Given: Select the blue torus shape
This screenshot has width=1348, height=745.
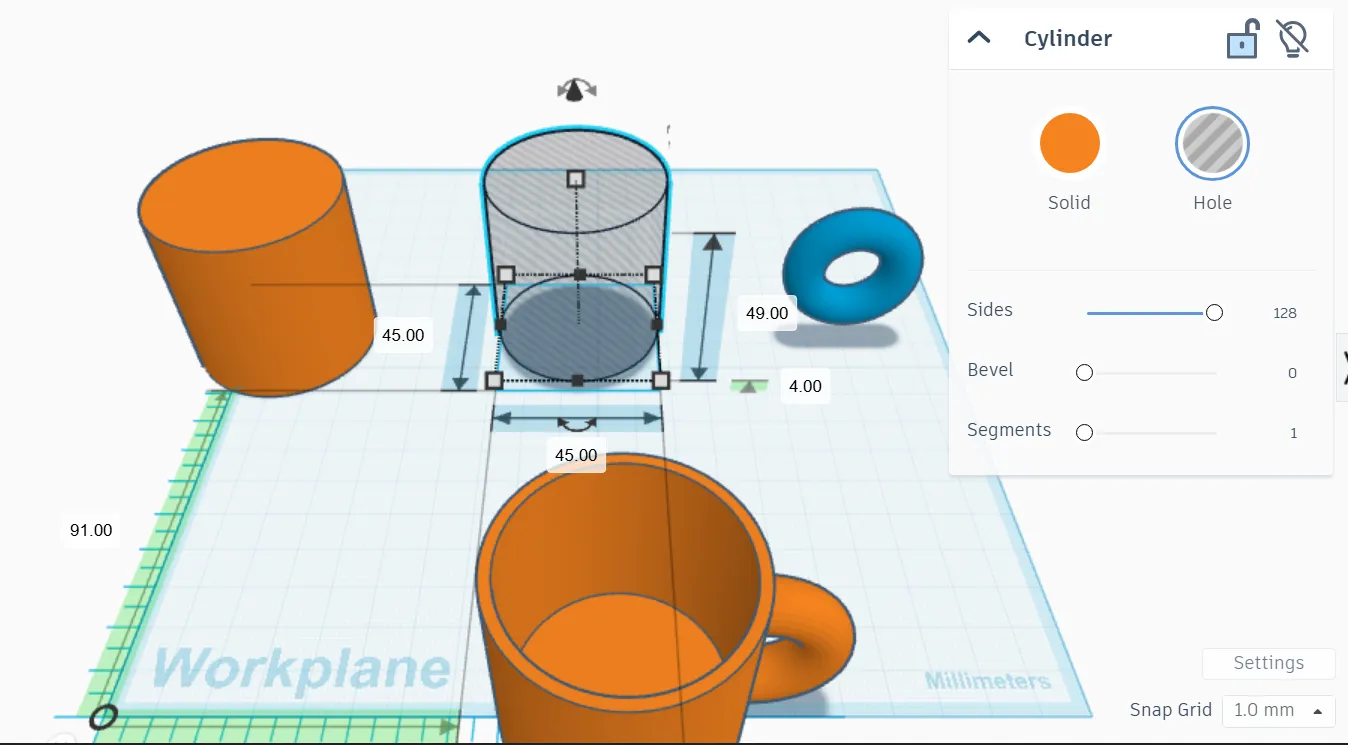Looking at the screenshot, I should (853, 266).
